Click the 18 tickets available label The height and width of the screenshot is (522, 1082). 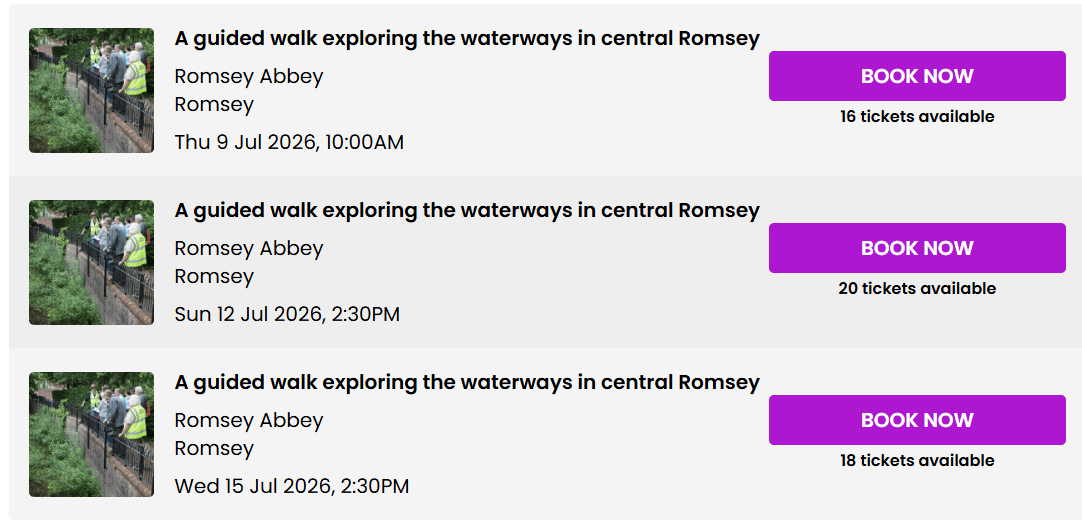917,461
